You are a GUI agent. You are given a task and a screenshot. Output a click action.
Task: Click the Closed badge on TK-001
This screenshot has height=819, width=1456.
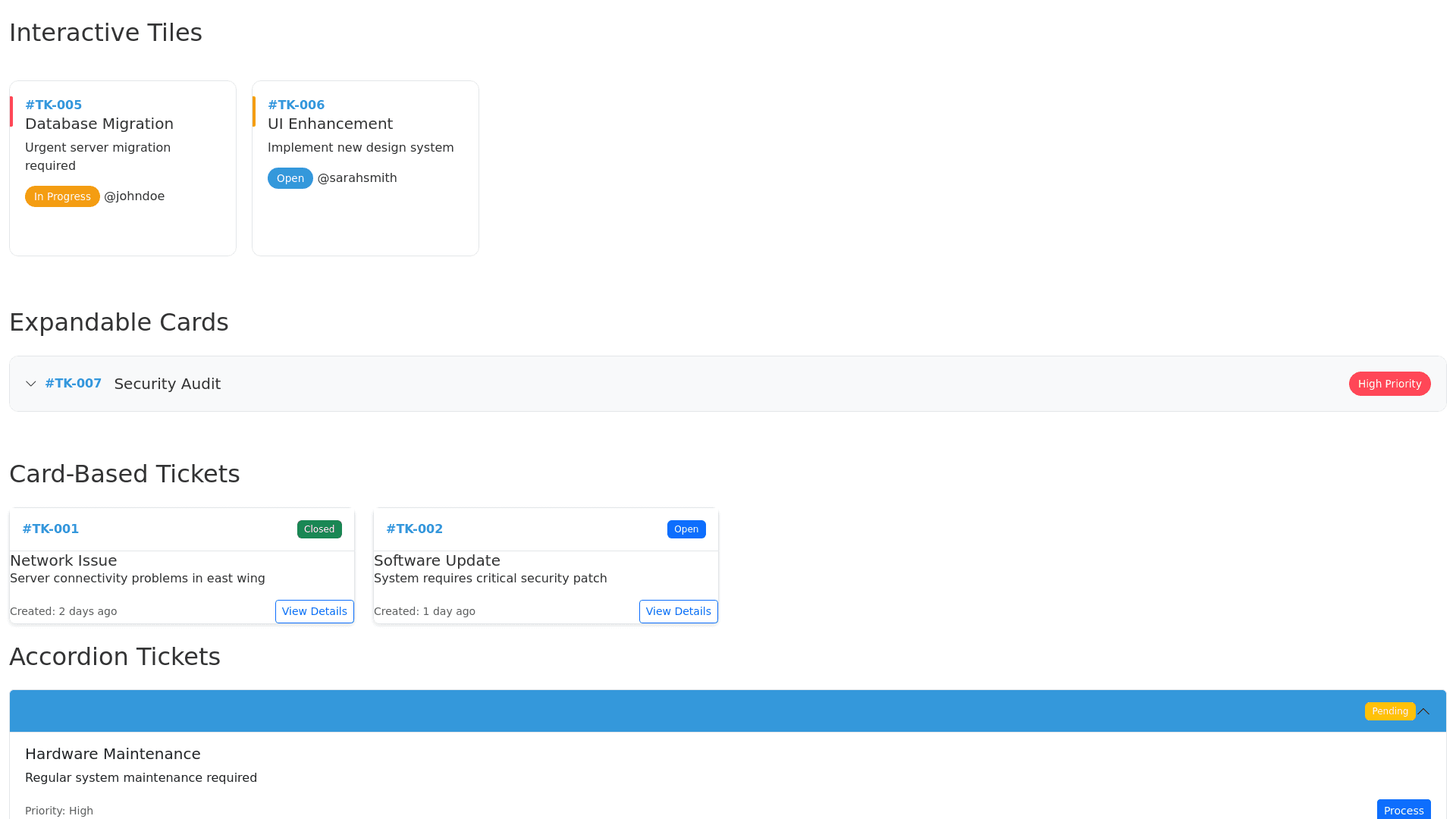click(319, 529)
